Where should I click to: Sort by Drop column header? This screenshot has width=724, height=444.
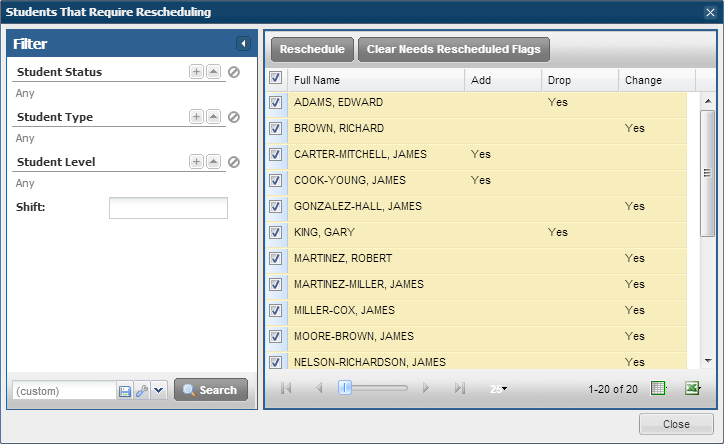580,80
